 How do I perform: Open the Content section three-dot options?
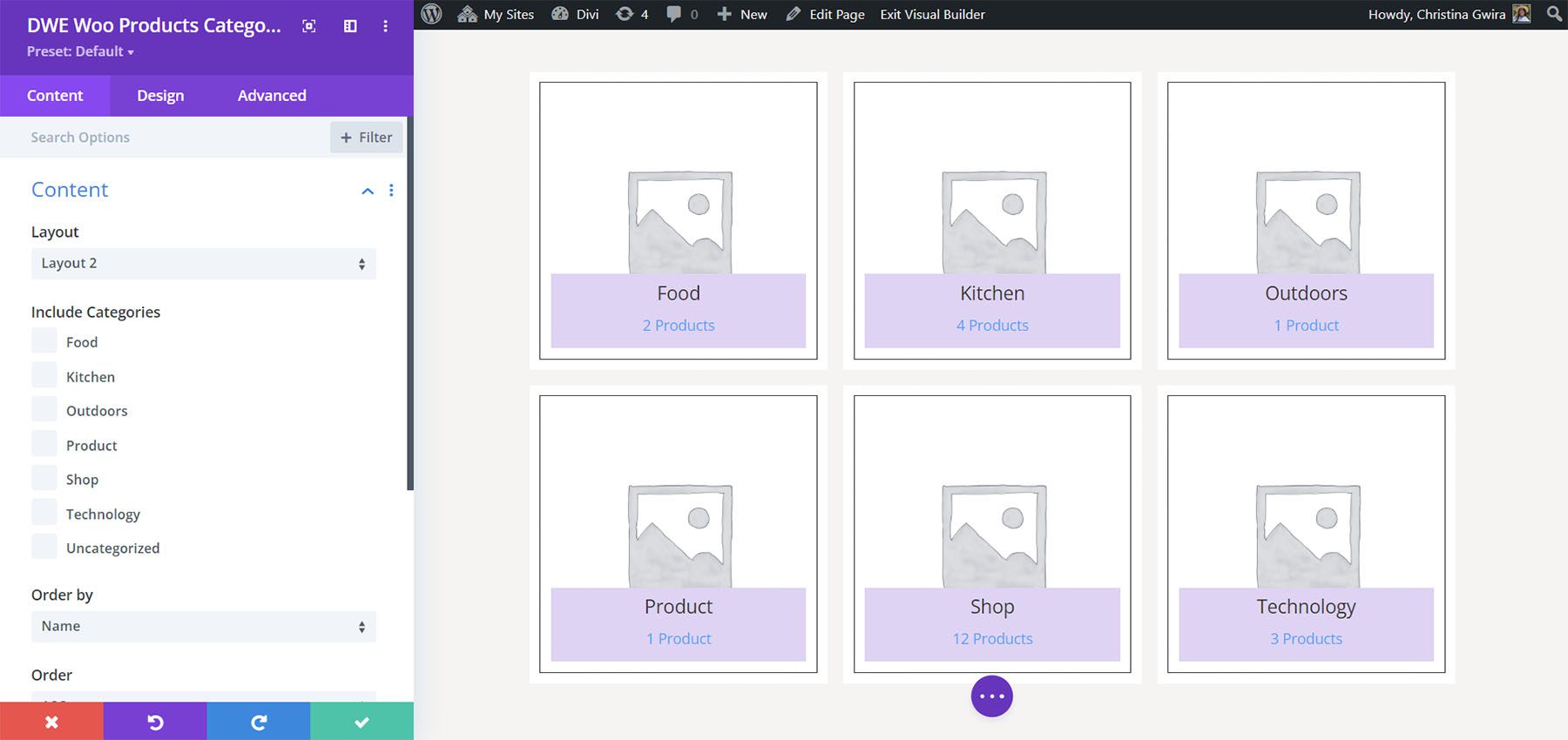click(x=391, y=190)
